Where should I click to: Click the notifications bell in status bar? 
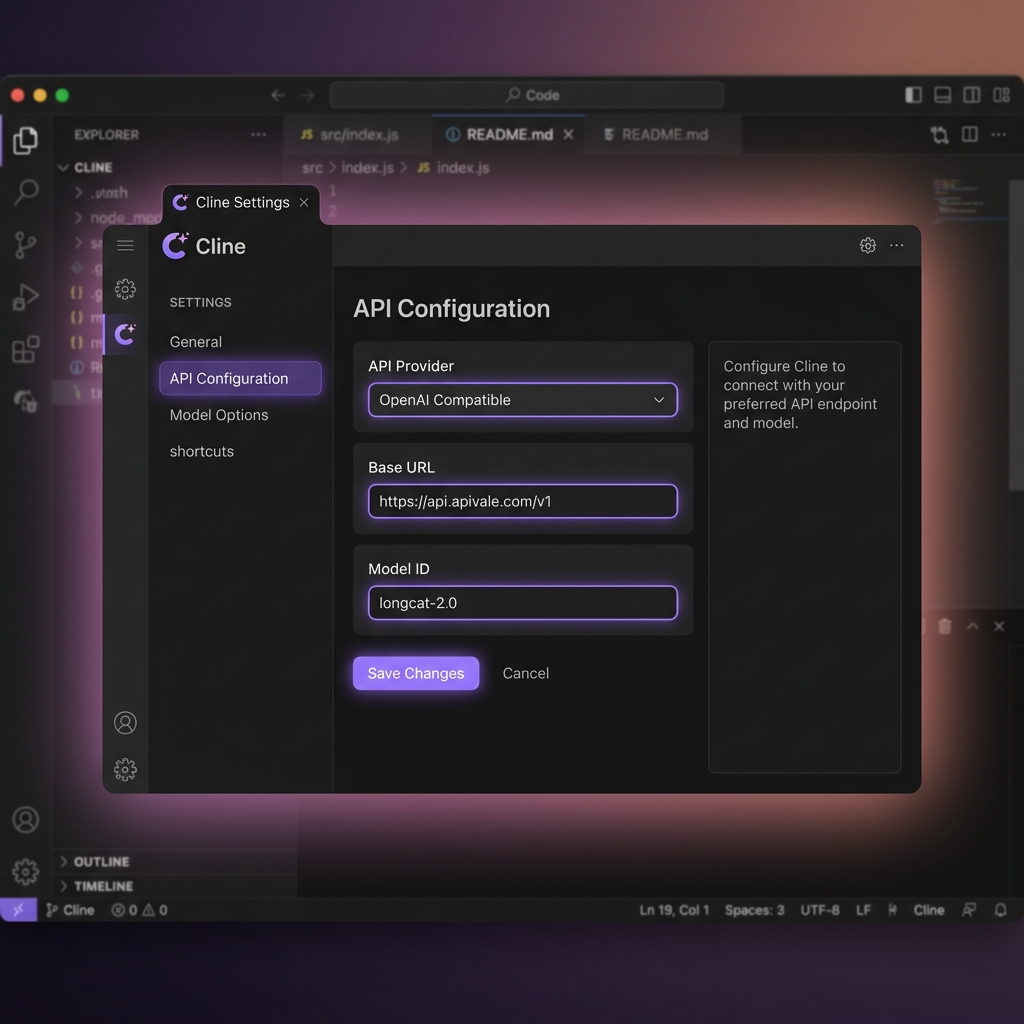[x=1000, y=910]
